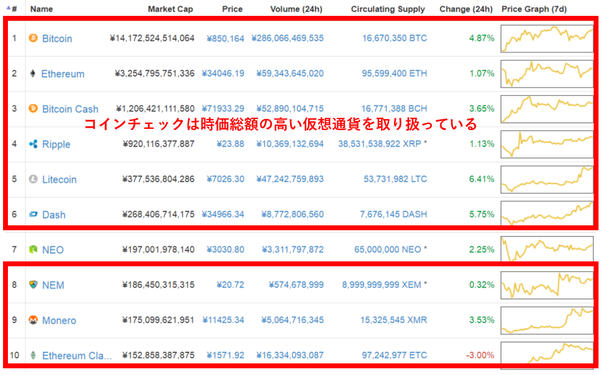Click the NEM logo icon

click(x=33, y=285)
